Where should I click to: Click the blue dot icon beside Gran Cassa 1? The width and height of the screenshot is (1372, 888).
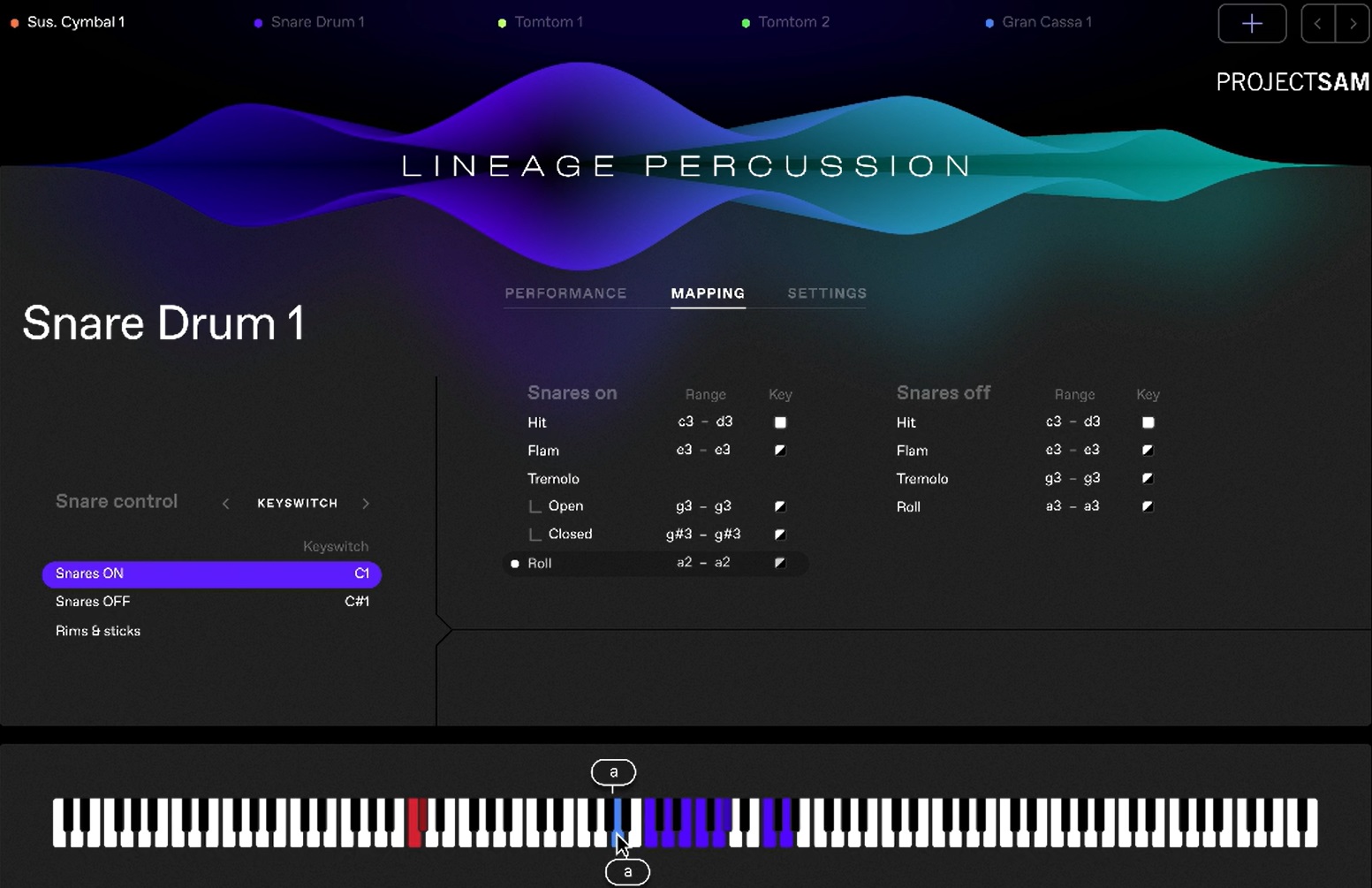(989, 22)
